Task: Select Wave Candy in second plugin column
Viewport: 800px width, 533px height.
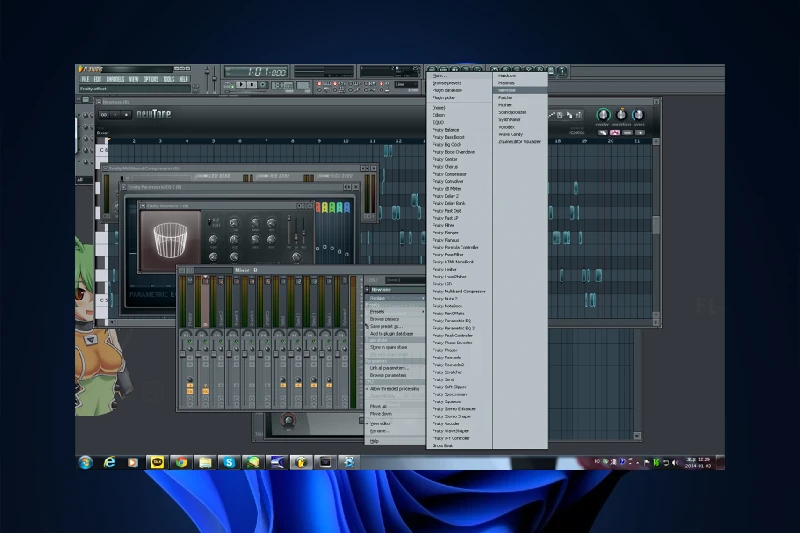Action: click(x=520, y=134)
